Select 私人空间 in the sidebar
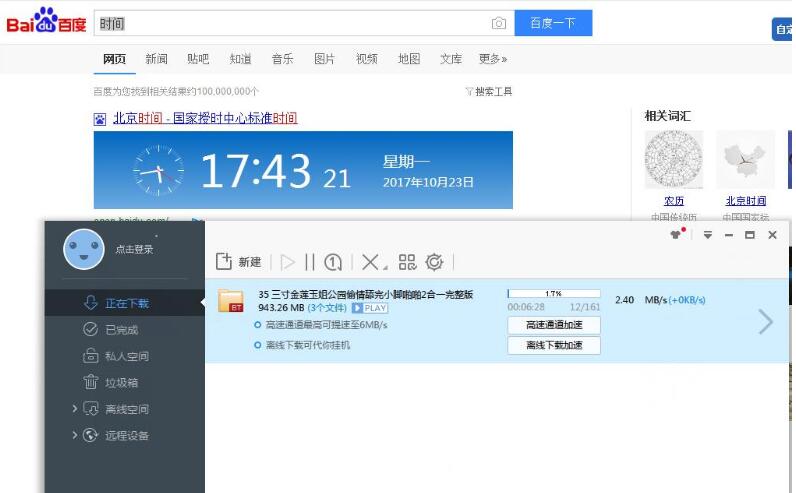Screen dimensions: 796x493 coord(125,356)
